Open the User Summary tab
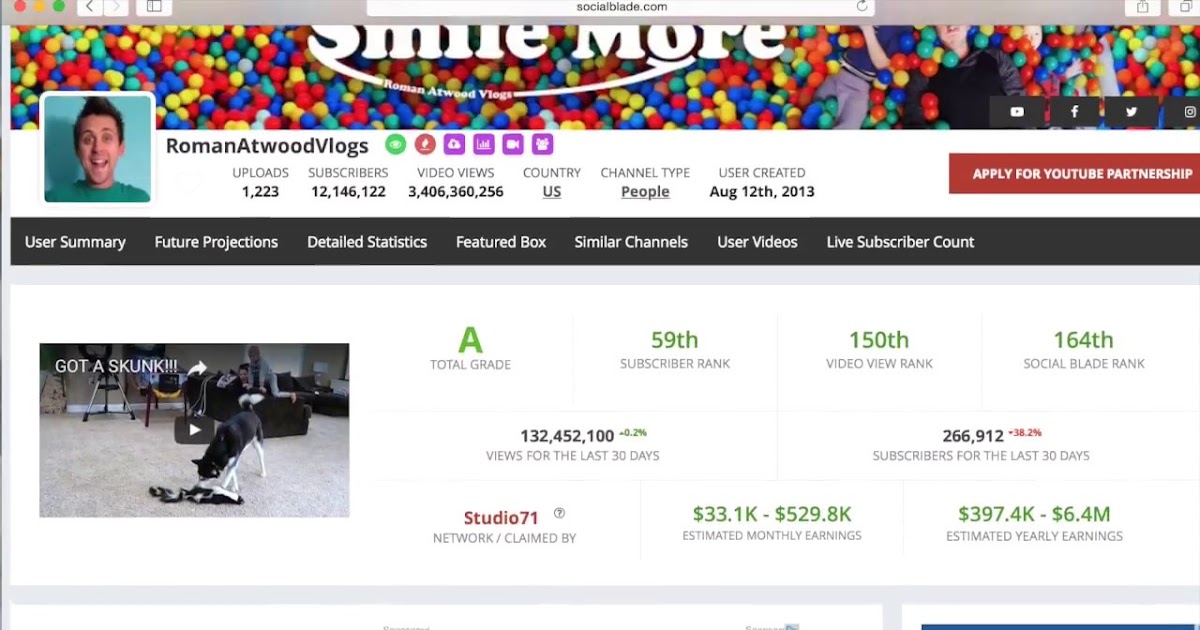 point(75,242)
